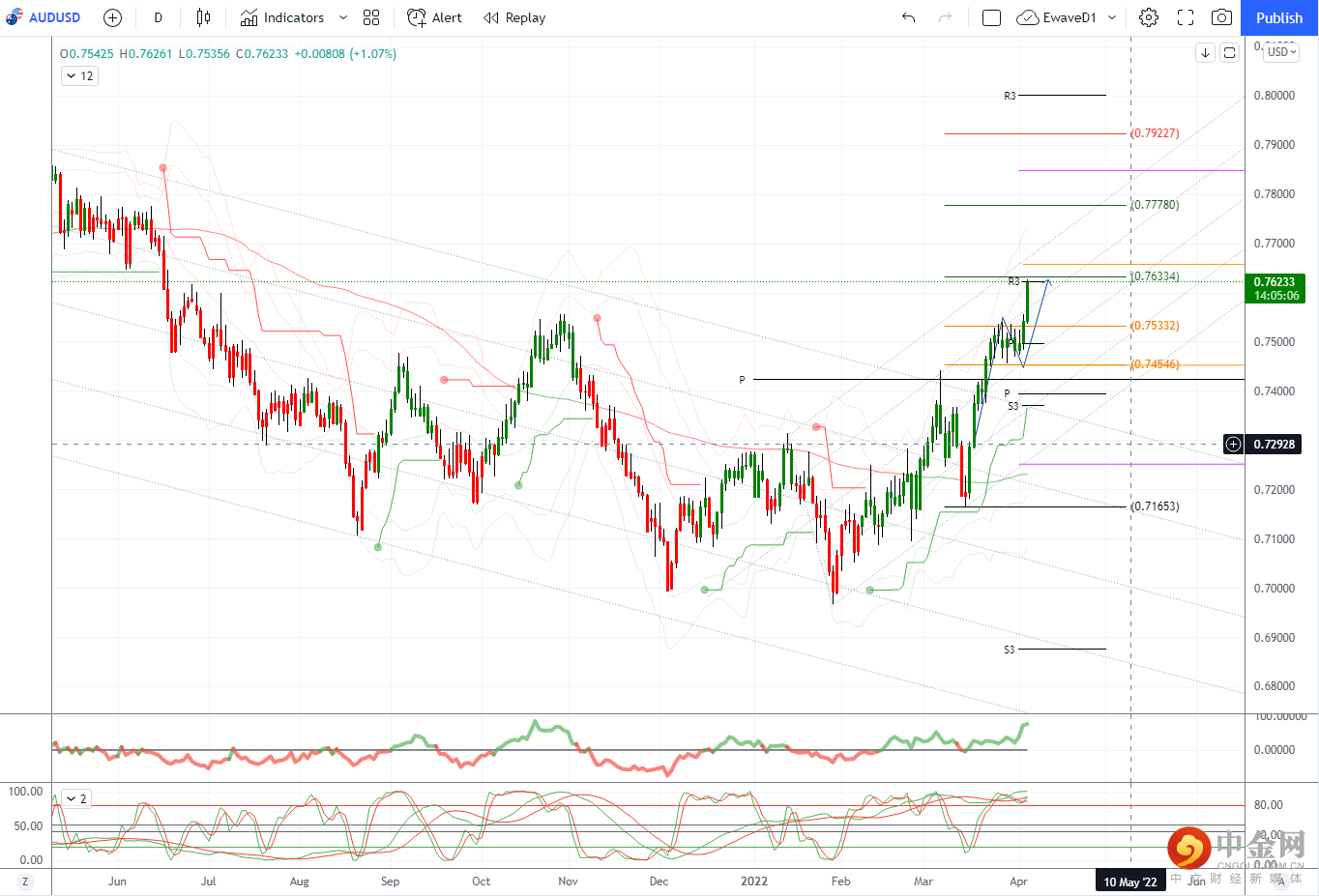Click the Mar label on the time axis

click(923, 882)
